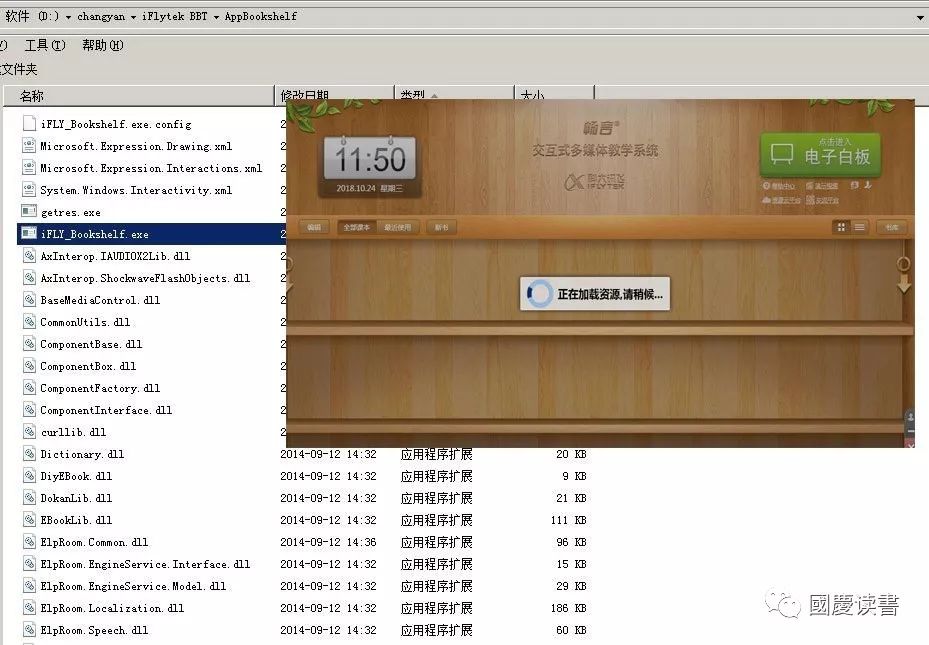
Task: Click the 111 KB size cell
Action: tap(568, 520)
